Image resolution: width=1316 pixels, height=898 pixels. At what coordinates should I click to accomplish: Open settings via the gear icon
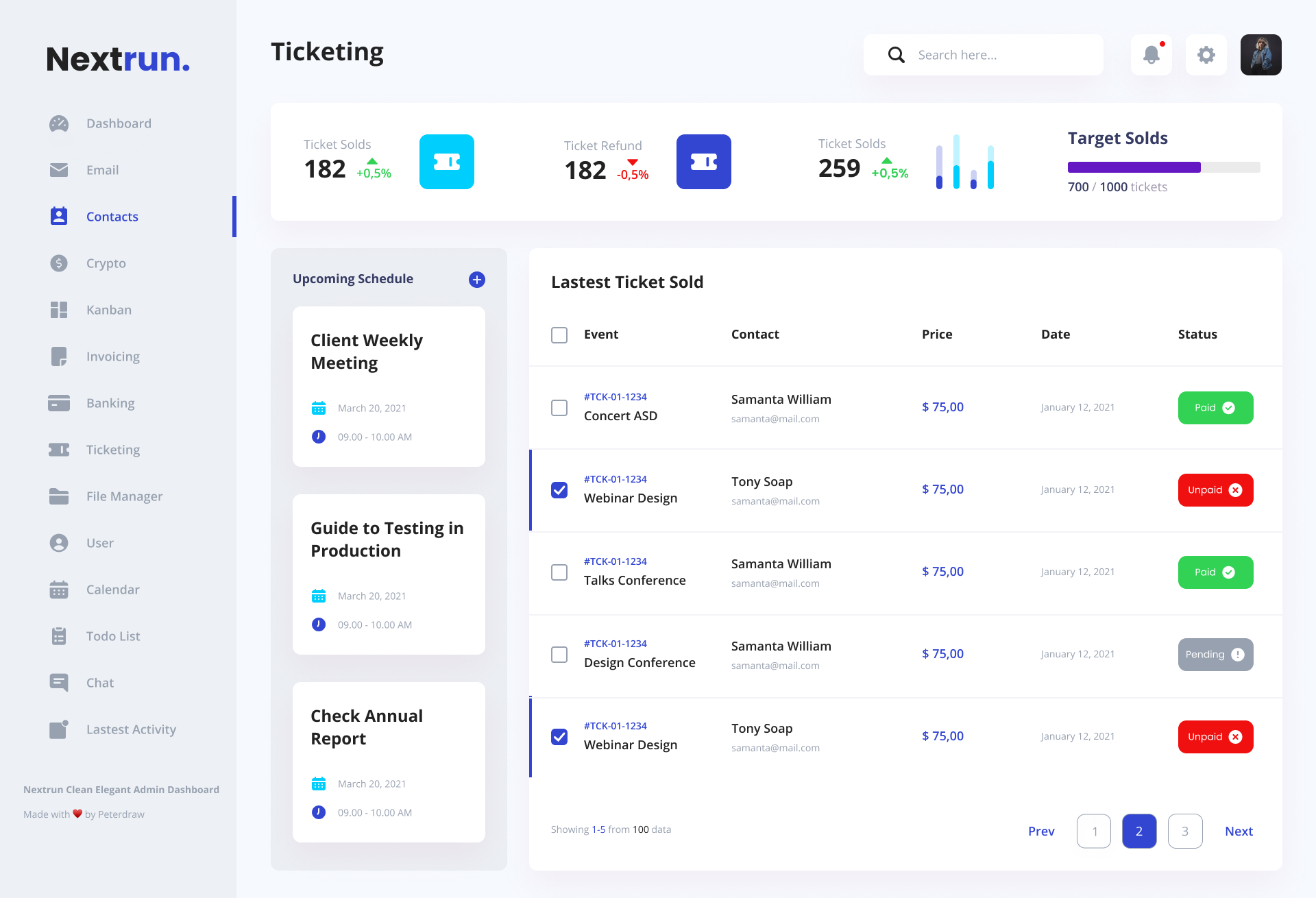pyautogui.click(x=1206, y=55)
